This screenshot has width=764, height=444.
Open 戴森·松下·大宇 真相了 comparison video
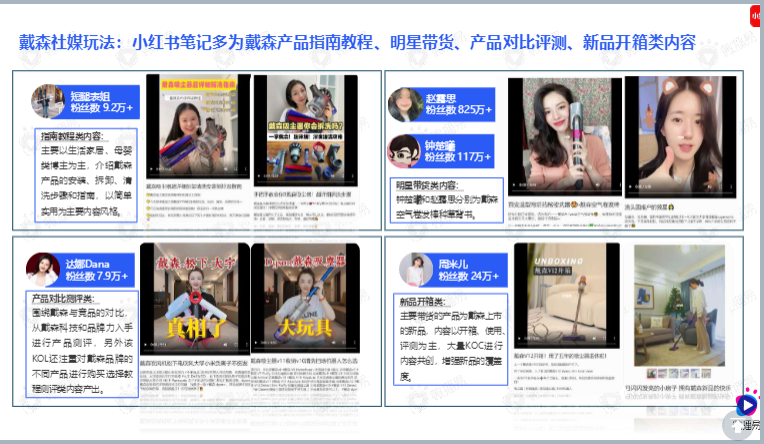pos(195,299)
